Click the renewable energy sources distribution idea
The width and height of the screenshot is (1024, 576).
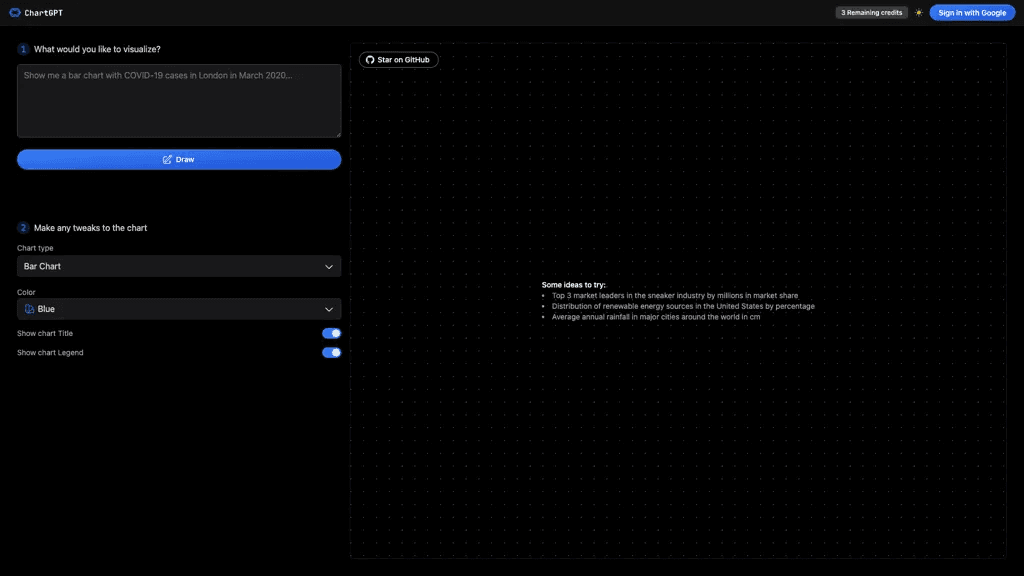pyautogui.click(x=683, y=306)
